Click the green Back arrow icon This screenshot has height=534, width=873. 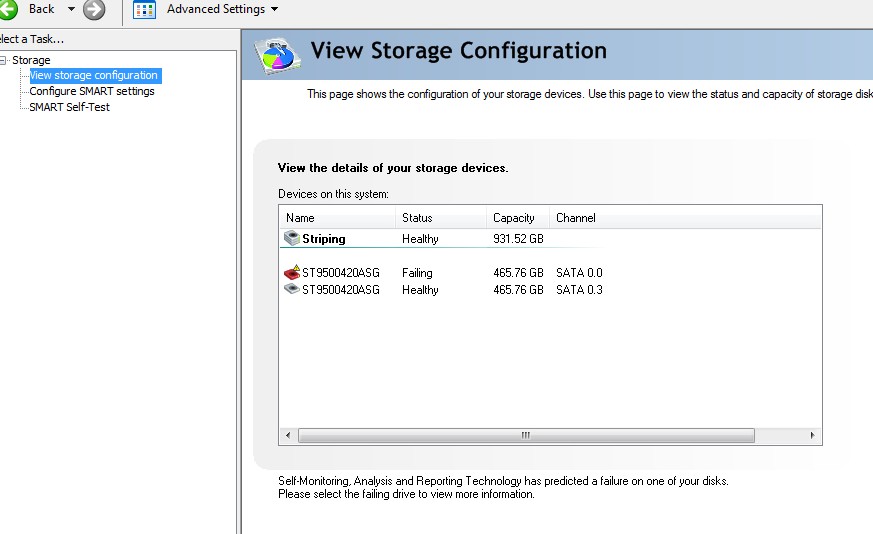coord(8,9)
